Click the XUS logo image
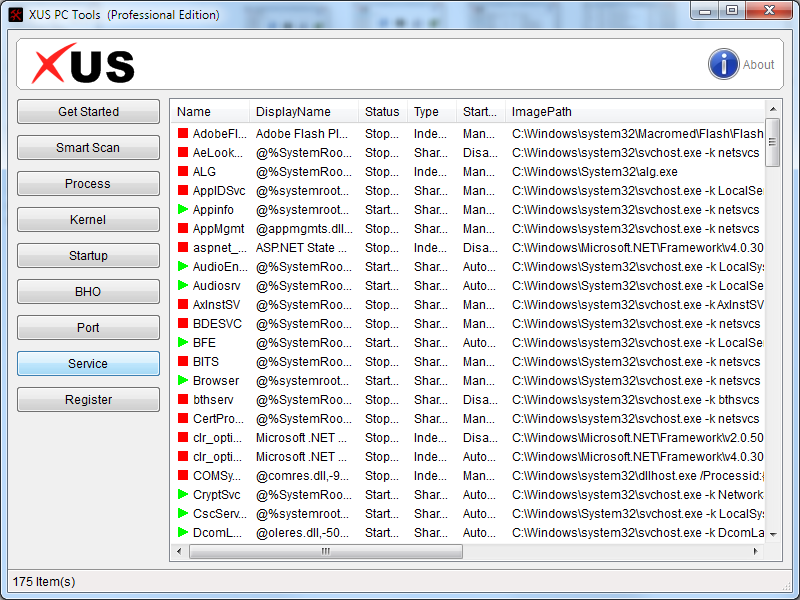 click(x=83, y=65)
